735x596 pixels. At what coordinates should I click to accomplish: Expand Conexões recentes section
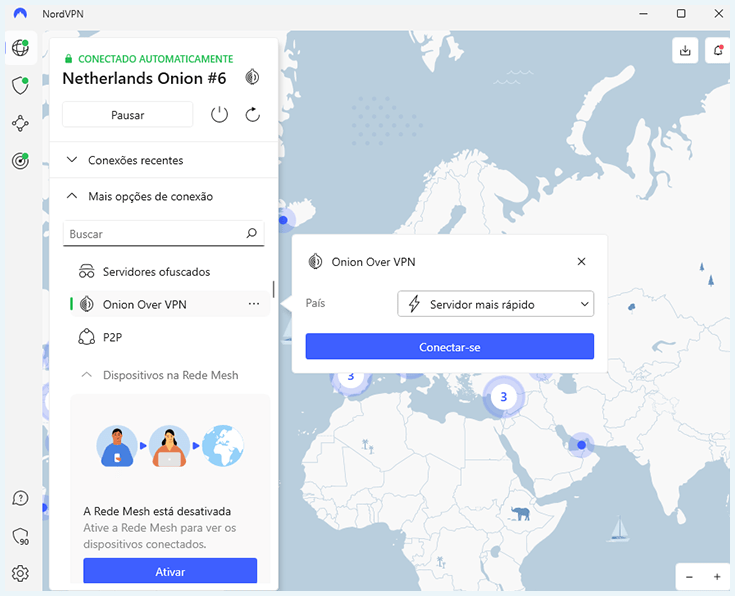click(x=164, y=160)
